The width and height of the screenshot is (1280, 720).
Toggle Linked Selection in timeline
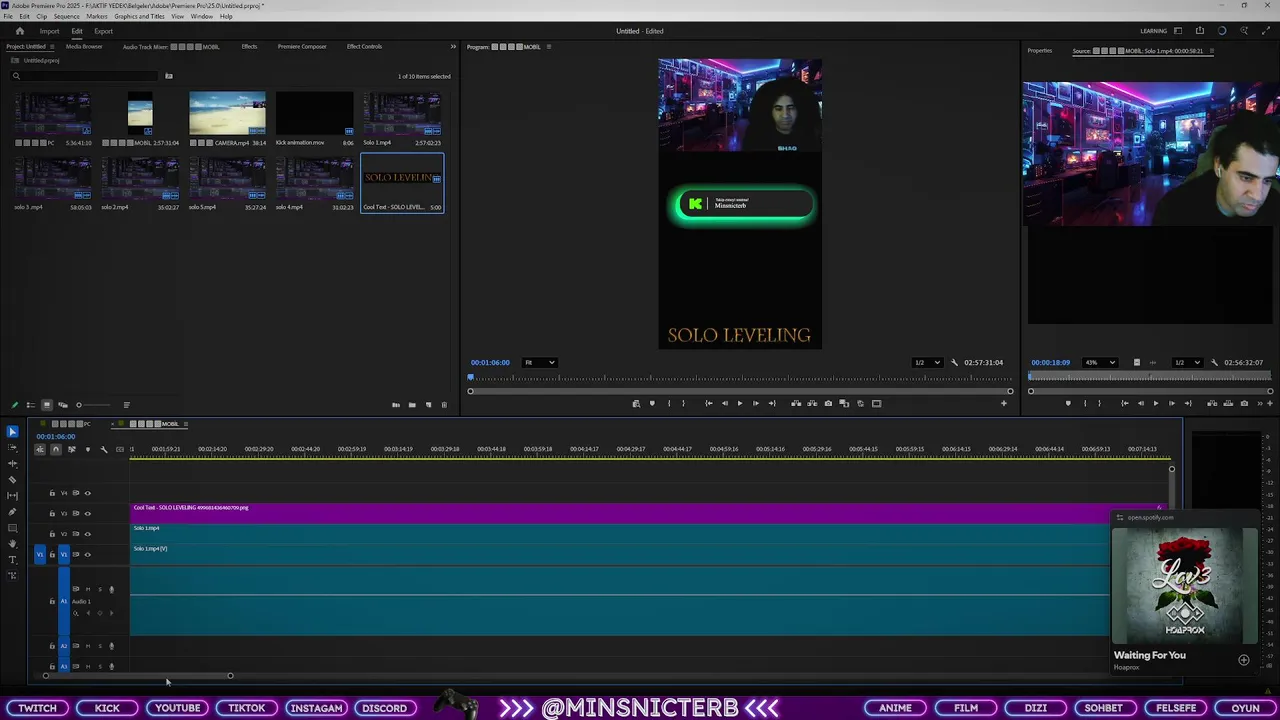pos(72,449)
